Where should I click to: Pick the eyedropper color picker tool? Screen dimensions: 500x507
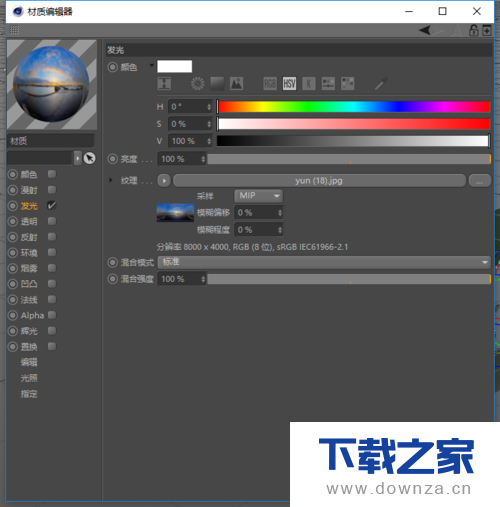point(381,83)
